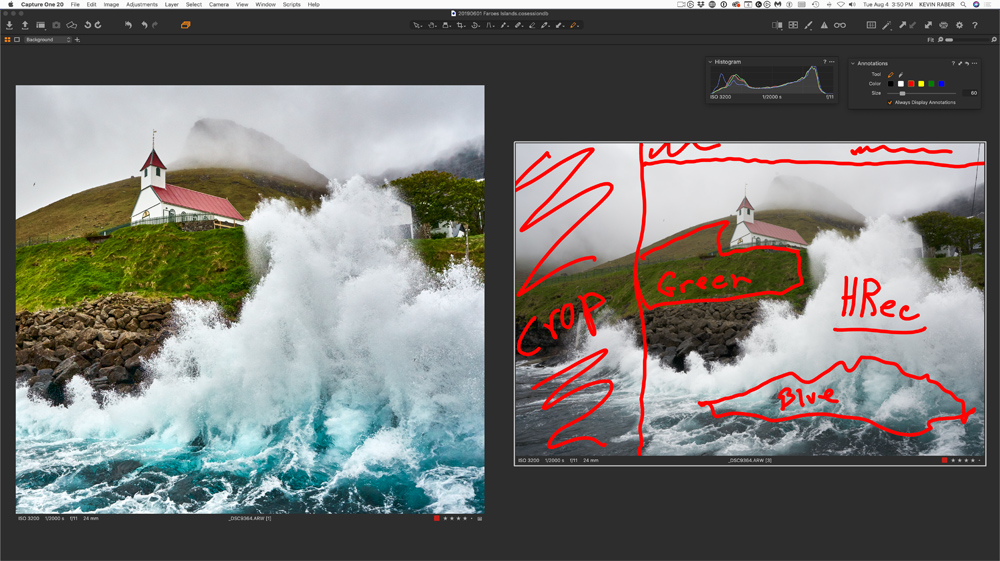Image resolution: width=1000 pixels, height=561 pixels.
Task: Select the annotated church image on the right
Action: 749,298
